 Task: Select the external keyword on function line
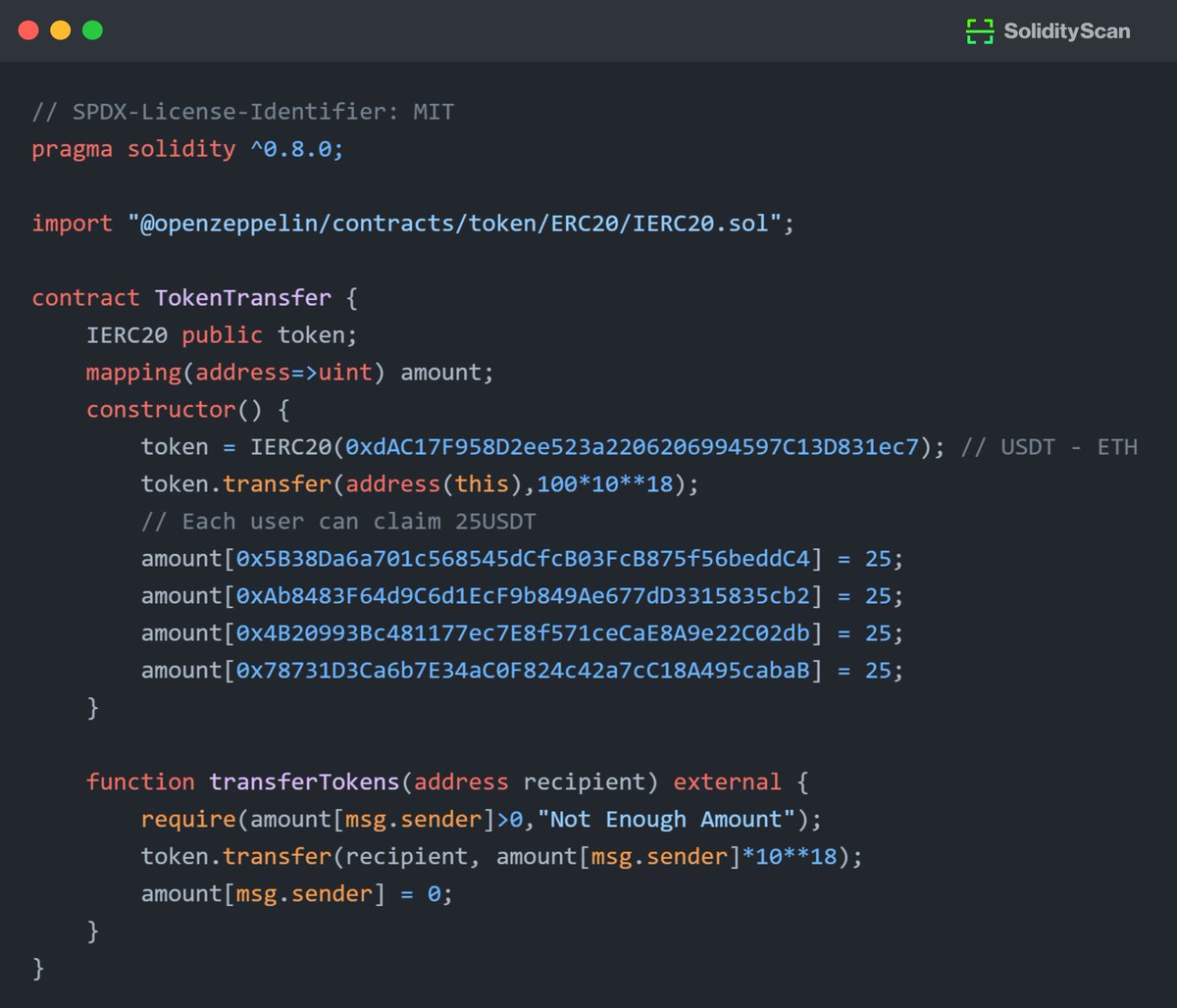tap(726, 781)
